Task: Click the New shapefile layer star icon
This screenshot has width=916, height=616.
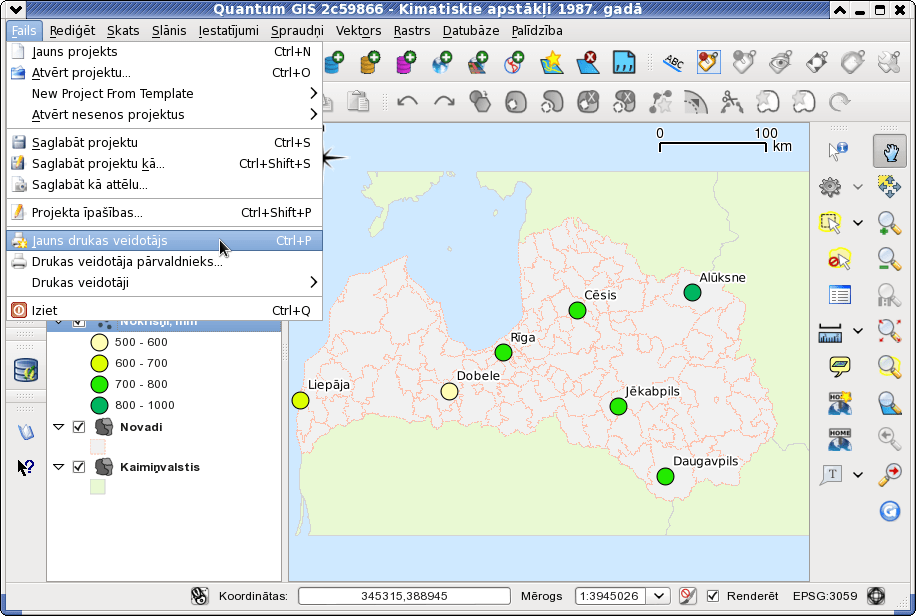Action: (551, 62)
